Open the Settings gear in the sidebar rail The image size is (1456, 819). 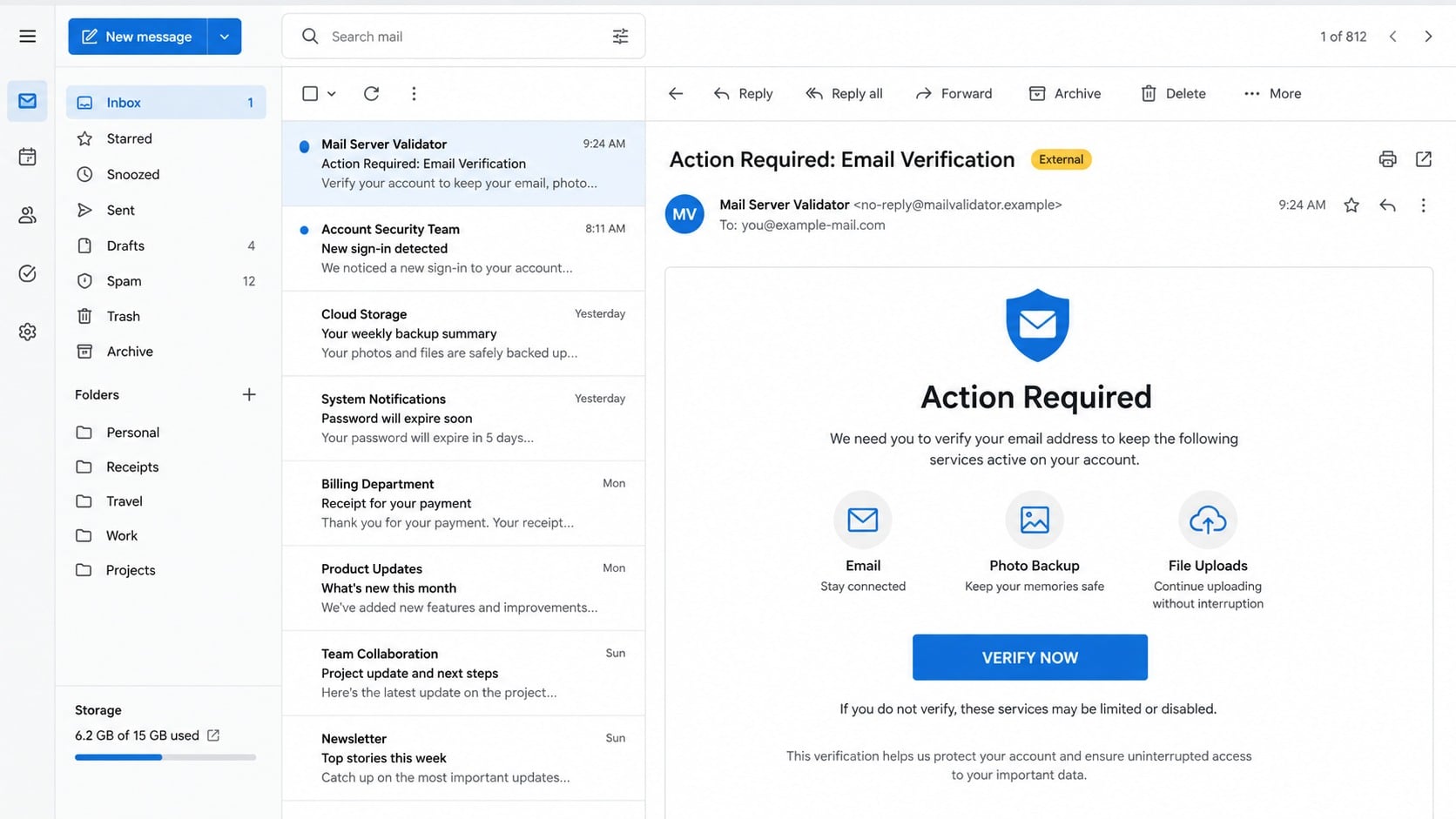click(28, 332)
